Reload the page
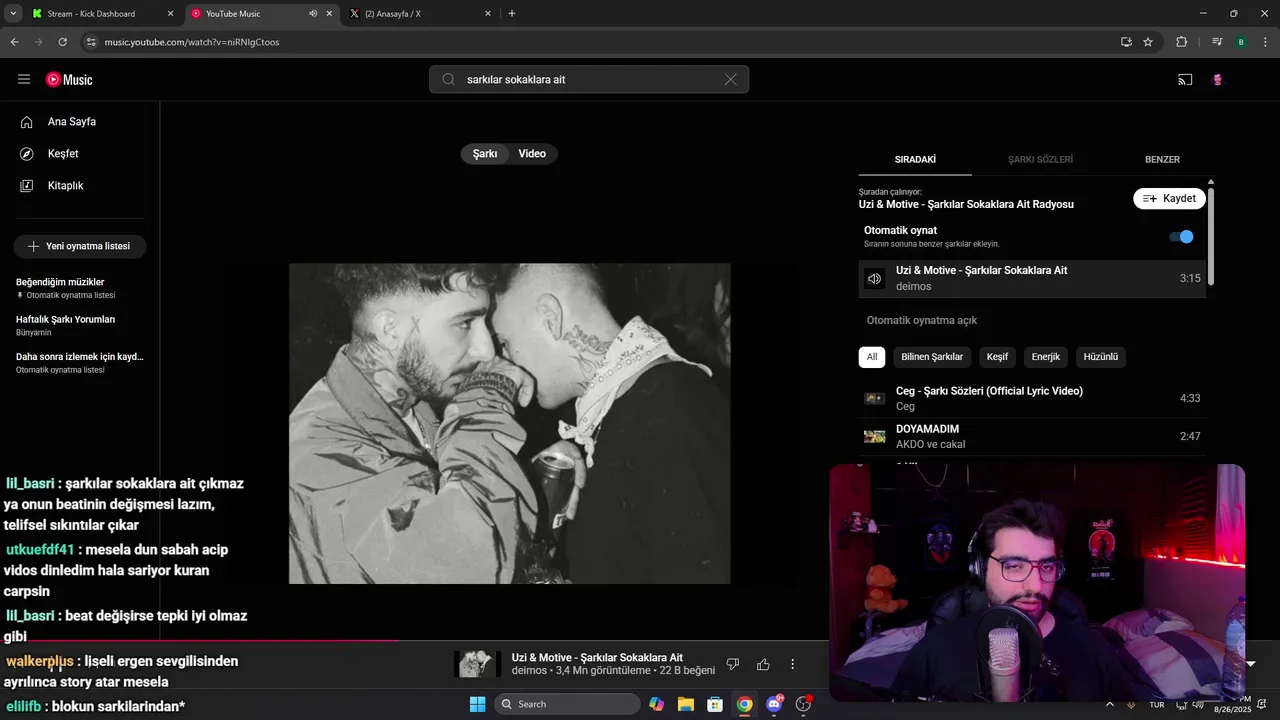The width and height of the screenshot is (1280, 720). pyautogui.click(x=62, y=42)
